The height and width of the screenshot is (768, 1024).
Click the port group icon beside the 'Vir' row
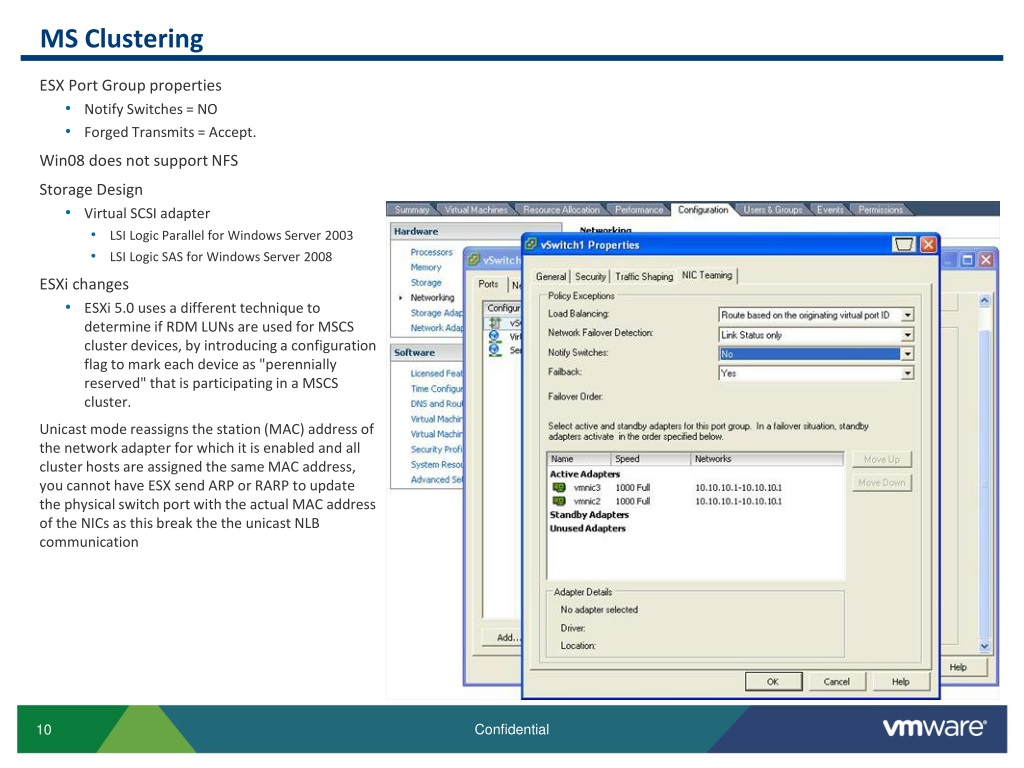tap(495, 336)
